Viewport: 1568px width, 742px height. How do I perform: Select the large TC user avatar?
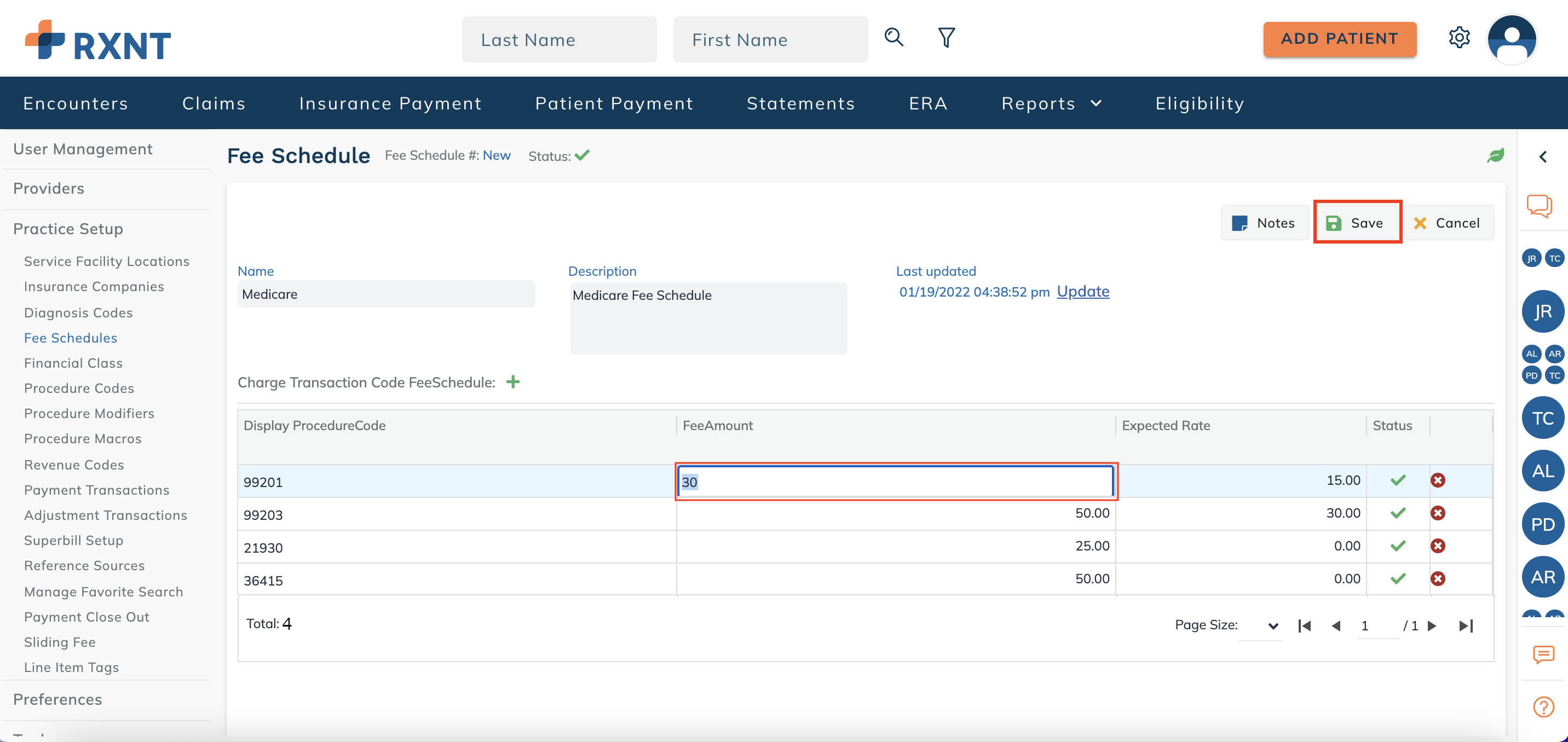point(1543,418)
